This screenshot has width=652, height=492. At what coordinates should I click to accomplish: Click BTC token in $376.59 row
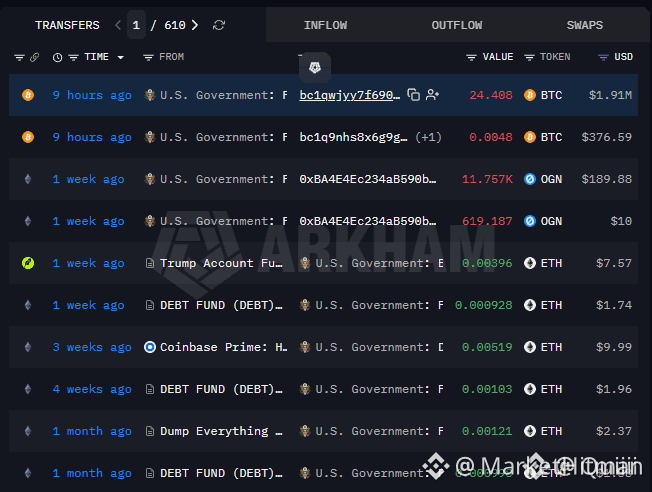click(x=543, y=137)
